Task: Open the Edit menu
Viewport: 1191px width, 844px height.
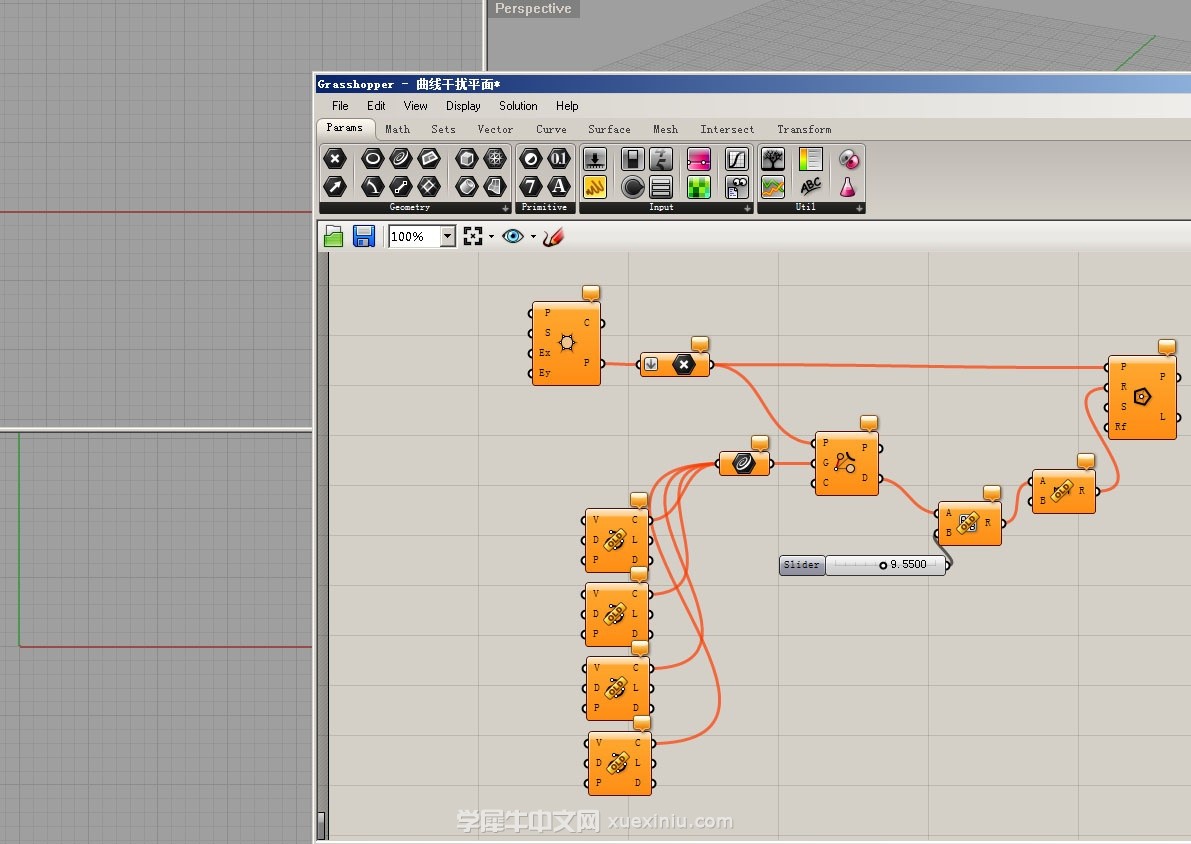Action: pyautogui.click(x=376, y=106)
